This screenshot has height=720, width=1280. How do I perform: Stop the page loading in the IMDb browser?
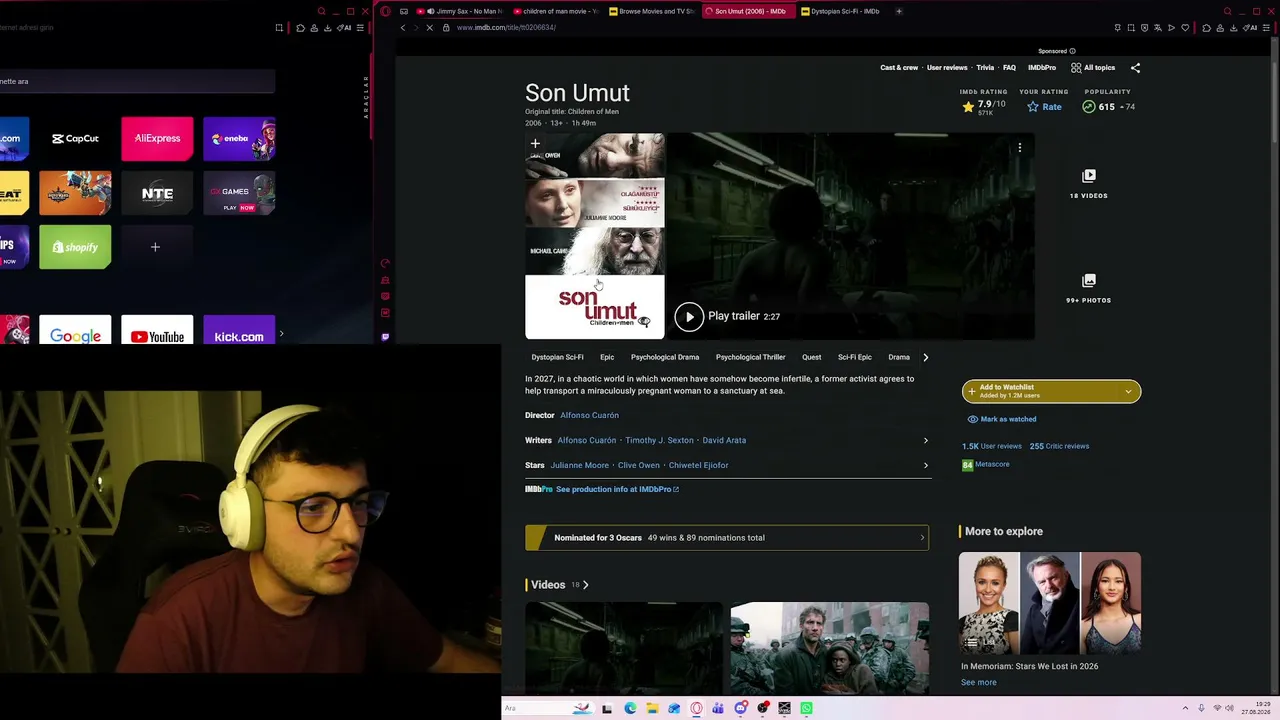pyautogui.click(x=430, y=28)
